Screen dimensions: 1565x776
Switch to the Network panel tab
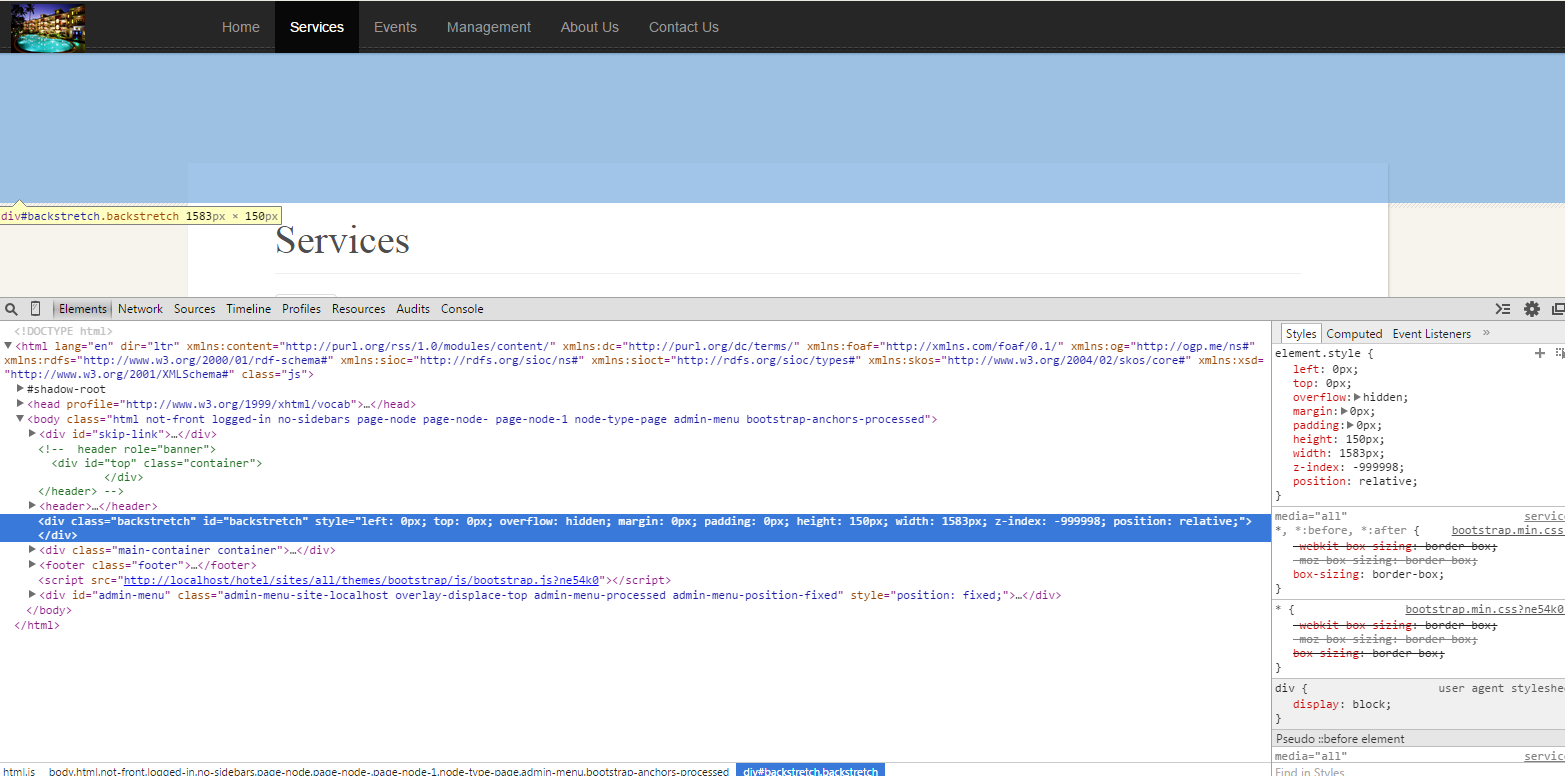140,309
